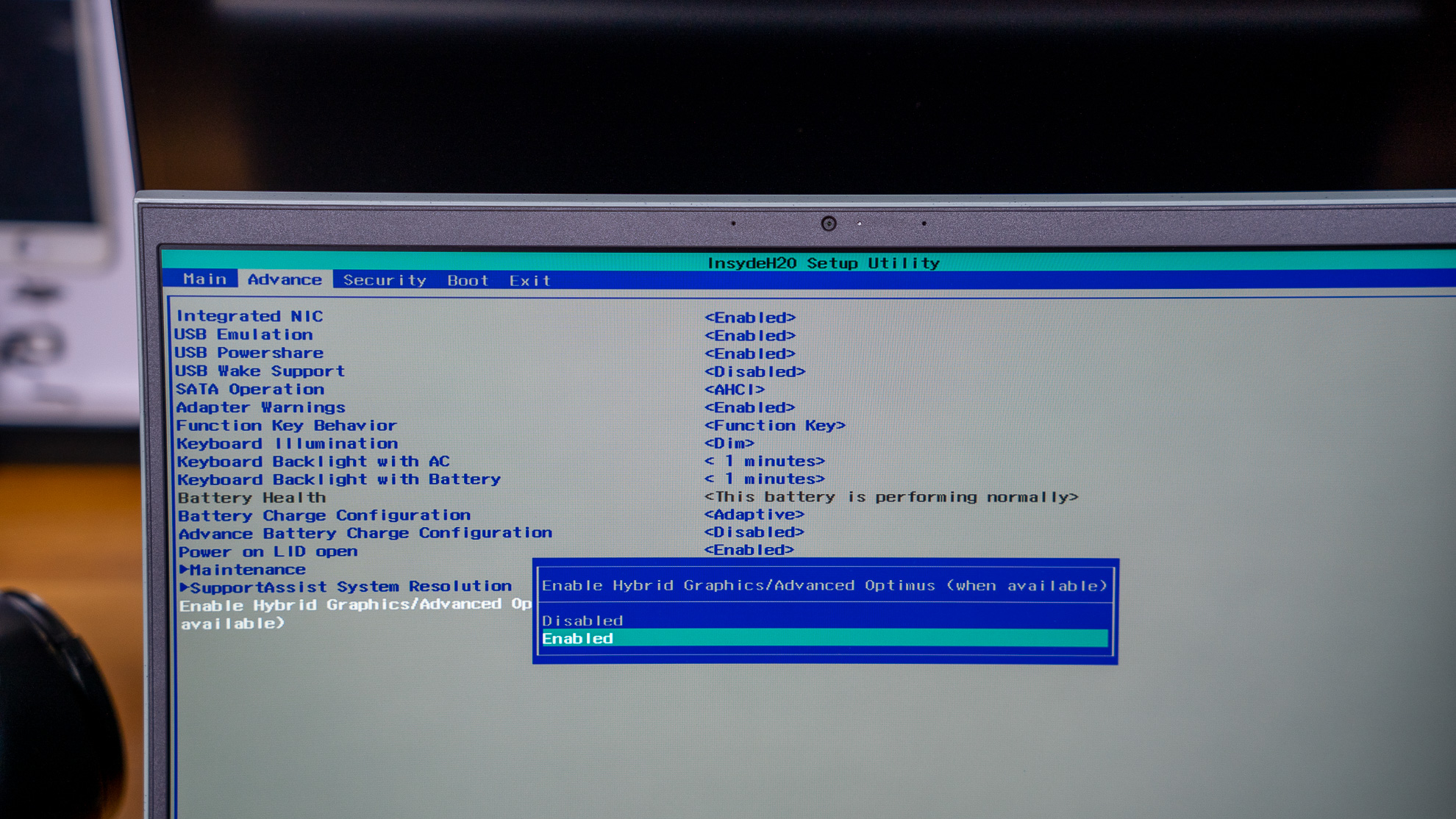Image resolution: width=1456 pixels, height=819 pixels.
Task: Toggle Power on LID open value
Action: pos(749,550)
